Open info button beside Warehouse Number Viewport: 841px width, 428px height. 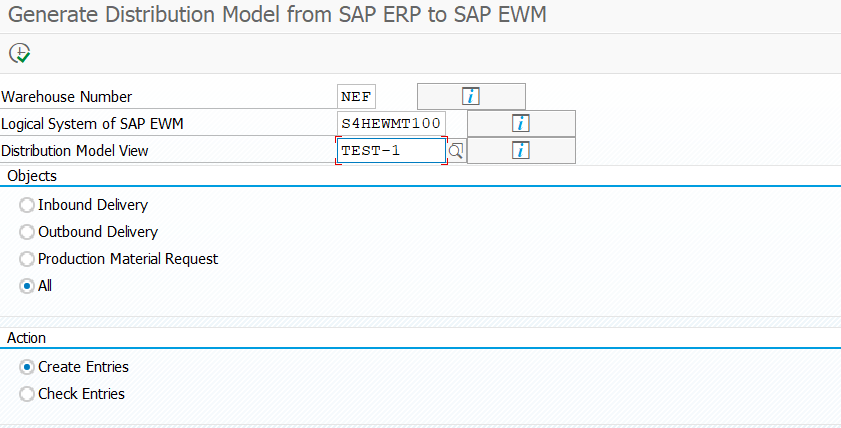tap(471, 97)
